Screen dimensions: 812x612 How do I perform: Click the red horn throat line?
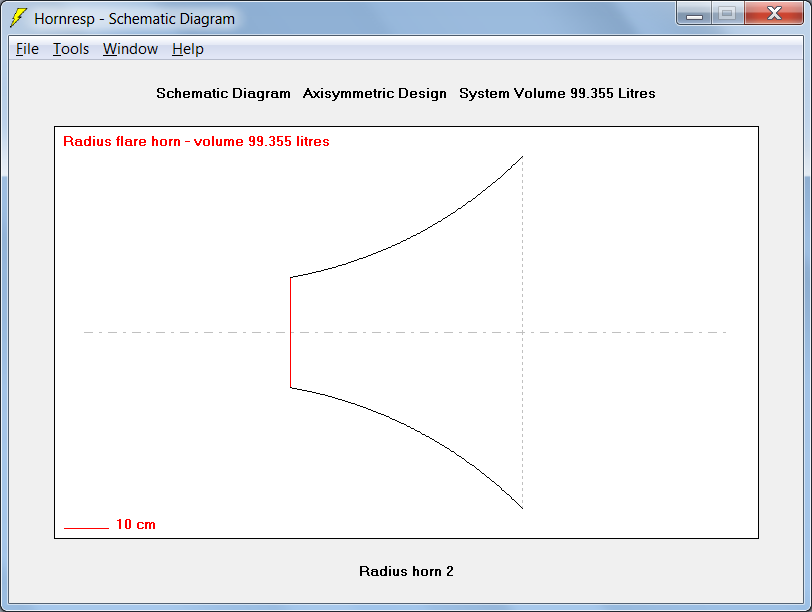(291, 332)
